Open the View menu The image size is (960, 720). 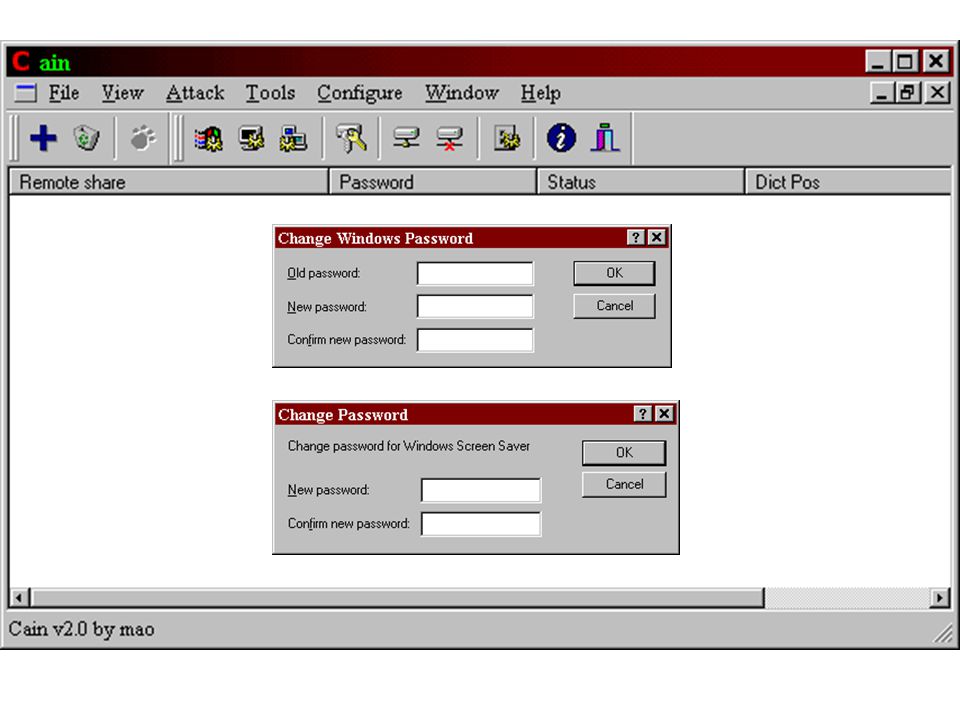[x=122, y=93]
